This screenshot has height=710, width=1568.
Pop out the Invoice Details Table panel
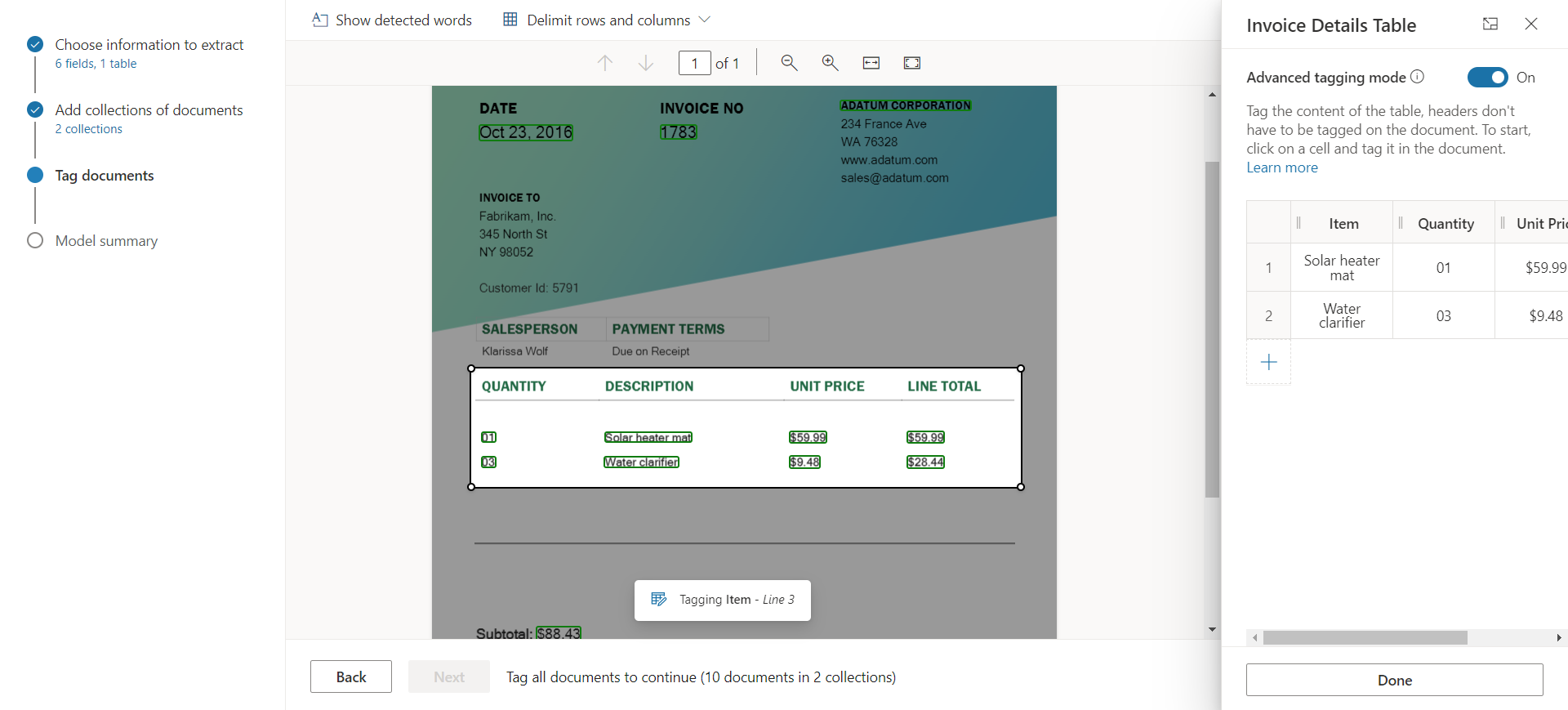1490,25
